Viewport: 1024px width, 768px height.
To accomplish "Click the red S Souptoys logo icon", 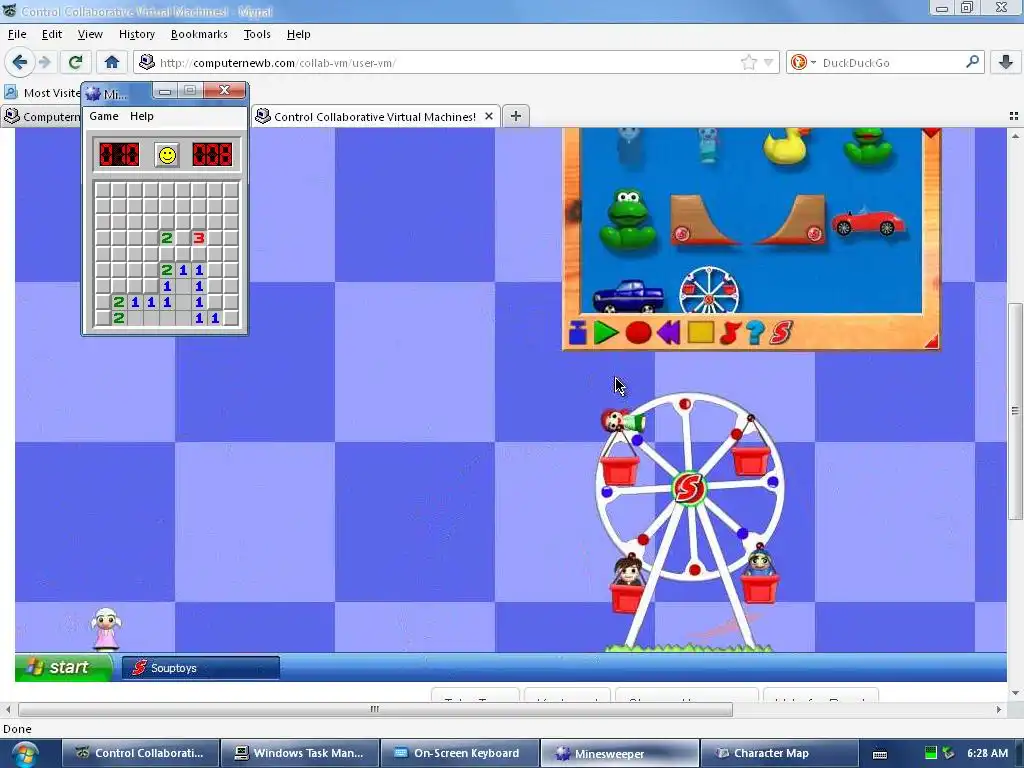I will coord(780,332).
